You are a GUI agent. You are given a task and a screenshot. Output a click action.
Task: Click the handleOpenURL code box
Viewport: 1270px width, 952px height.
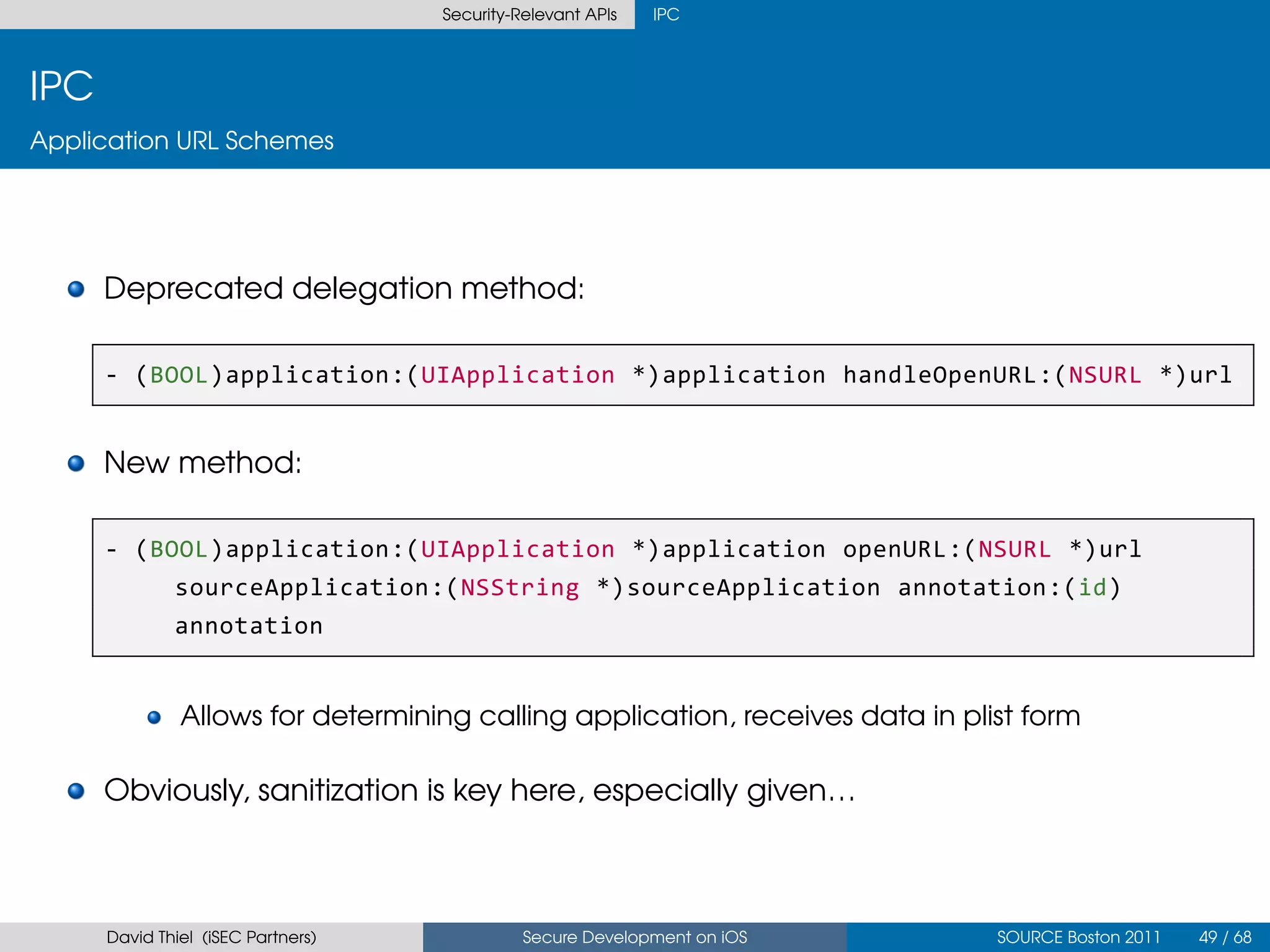coord(673,375)
